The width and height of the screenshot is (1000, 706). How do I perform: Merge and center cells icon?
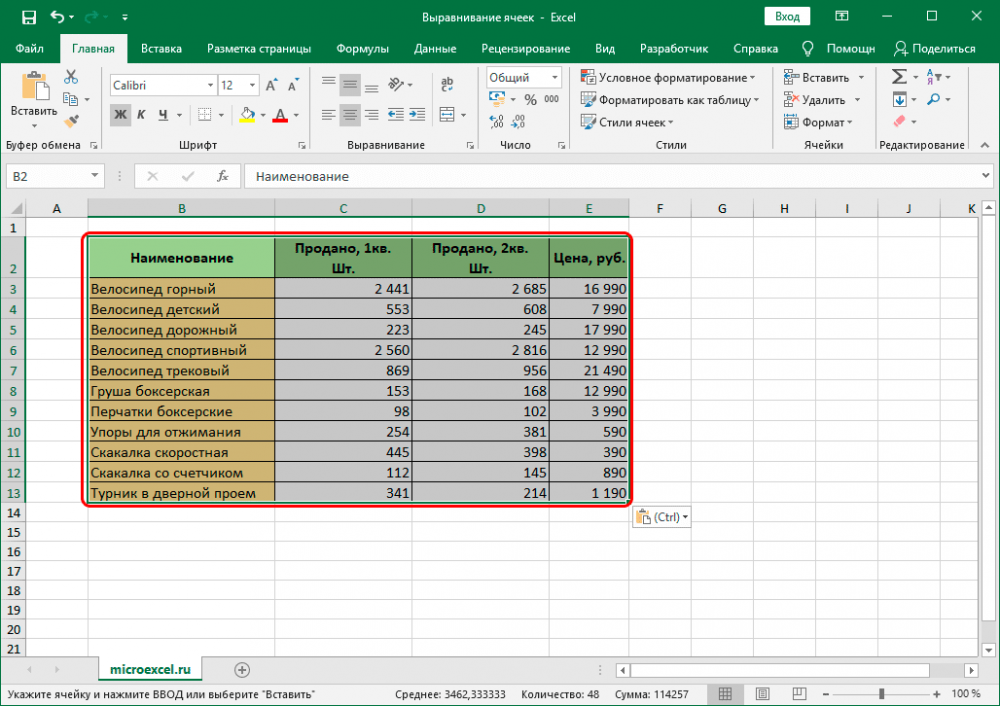pyautogui.click(x=447, y=115)
